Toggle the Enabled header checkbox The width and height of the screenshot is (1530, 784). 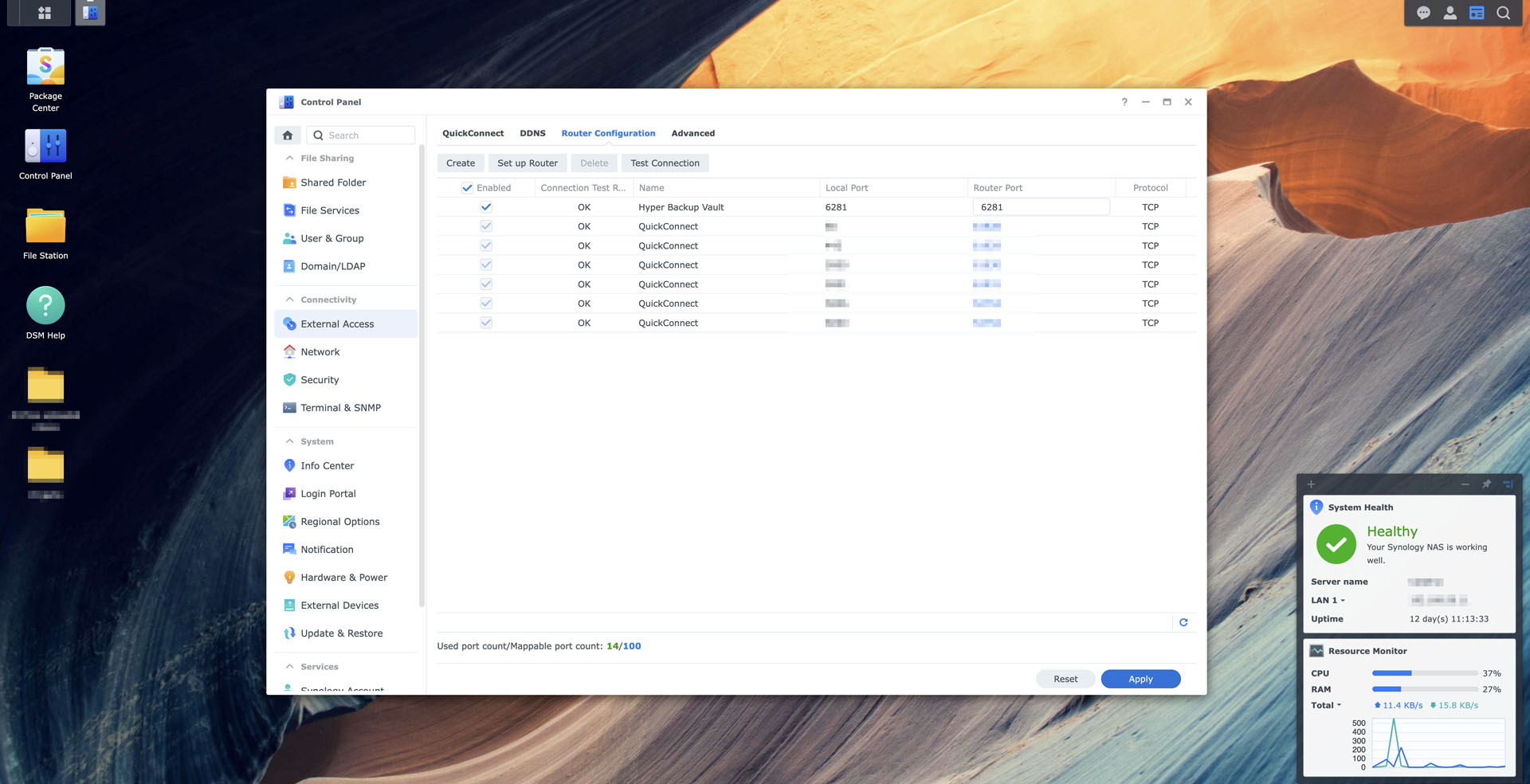(467, 188)
